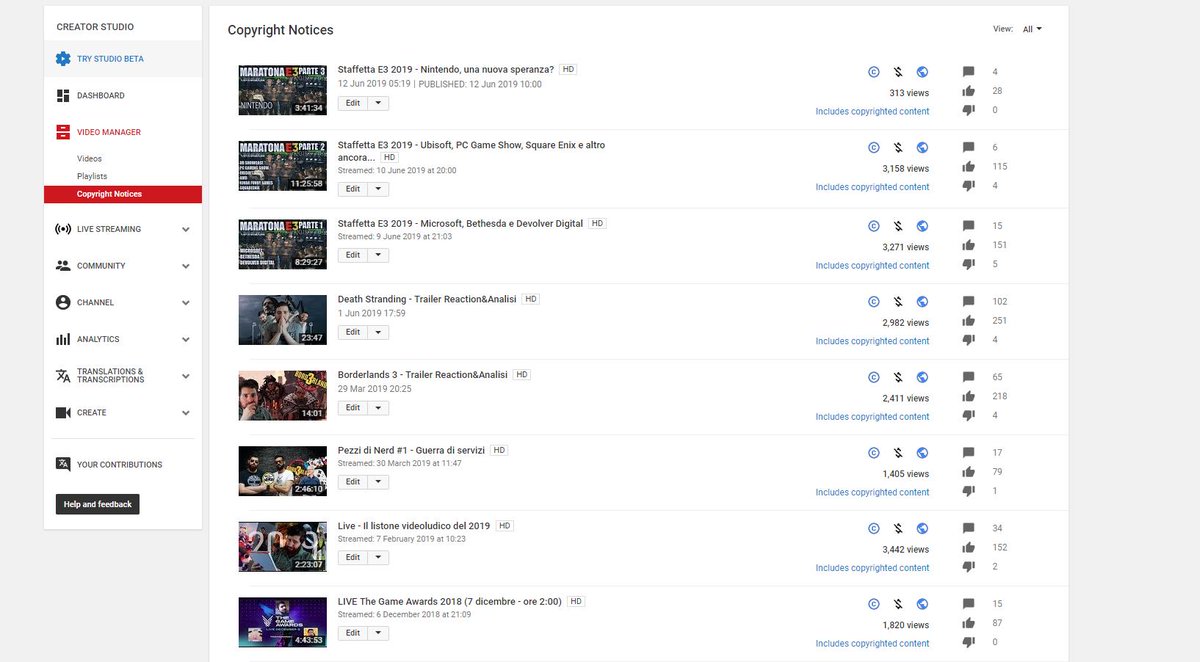Open the LIVE The Game Awards 2018 title

(449, 601)
